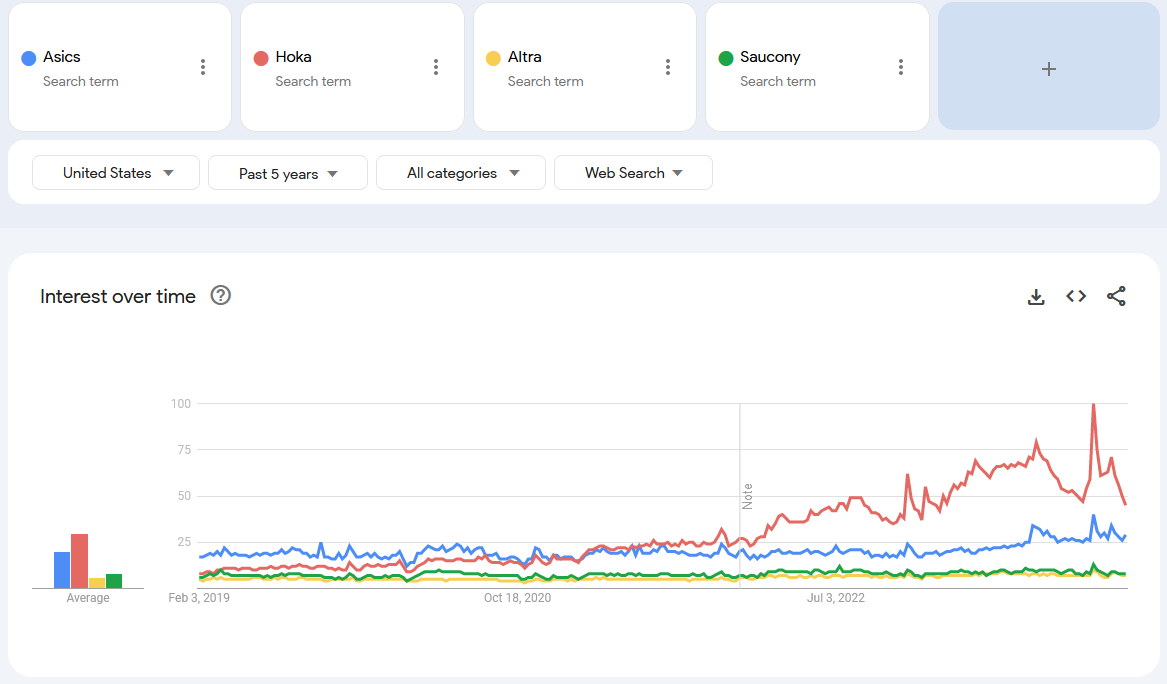Click the Oct 18, 2020 axis label

[x=517, y=598]
